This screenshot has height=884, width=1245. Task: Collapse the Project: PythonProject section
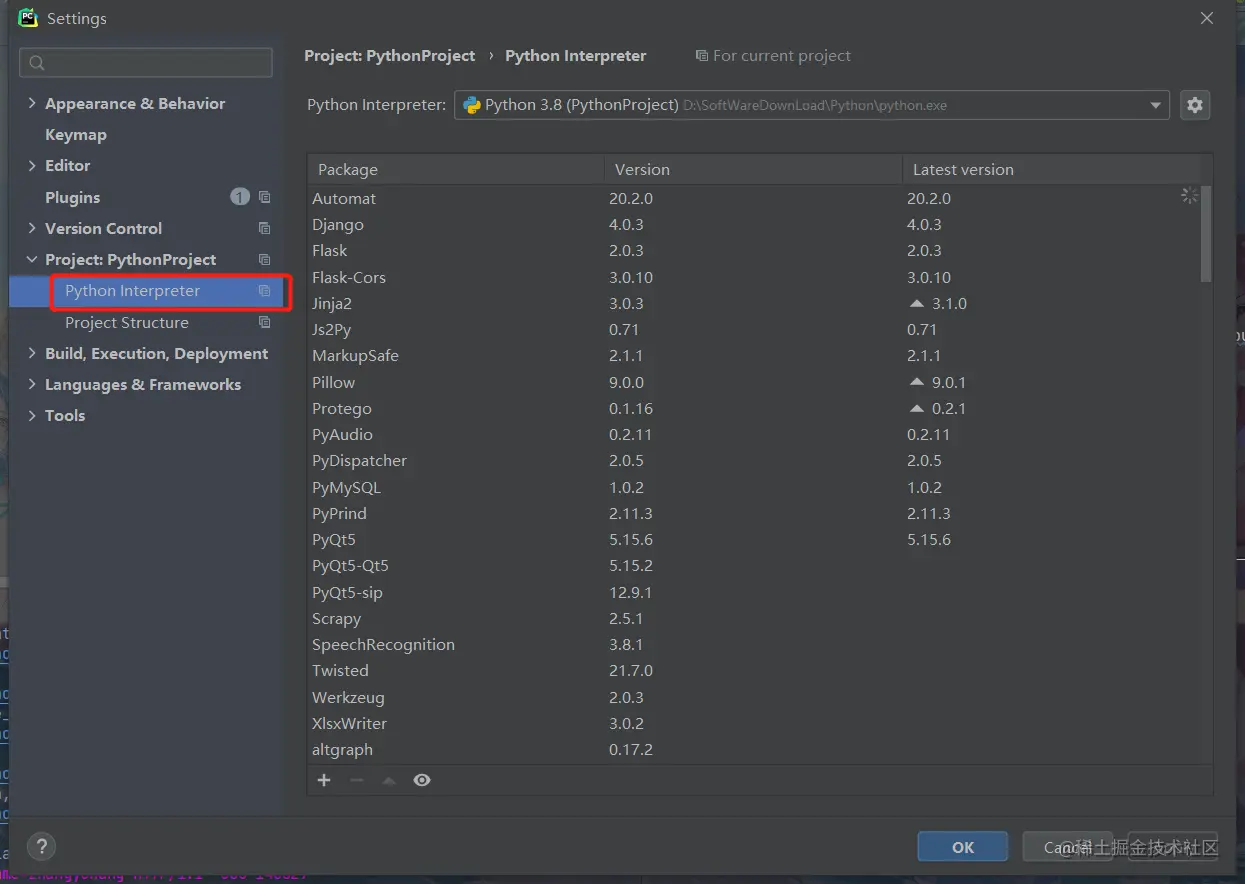(x=32, y=259)
